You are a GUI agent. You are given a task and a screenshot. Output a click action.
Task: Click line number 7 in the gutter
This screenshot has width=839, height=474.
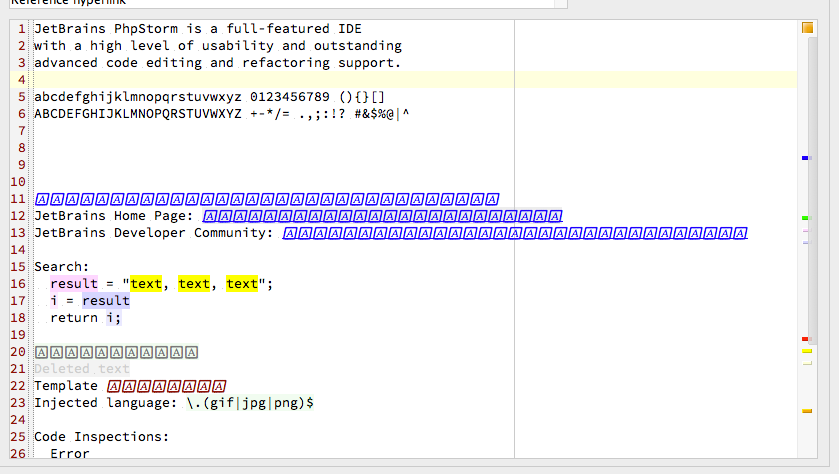(21, 131)
